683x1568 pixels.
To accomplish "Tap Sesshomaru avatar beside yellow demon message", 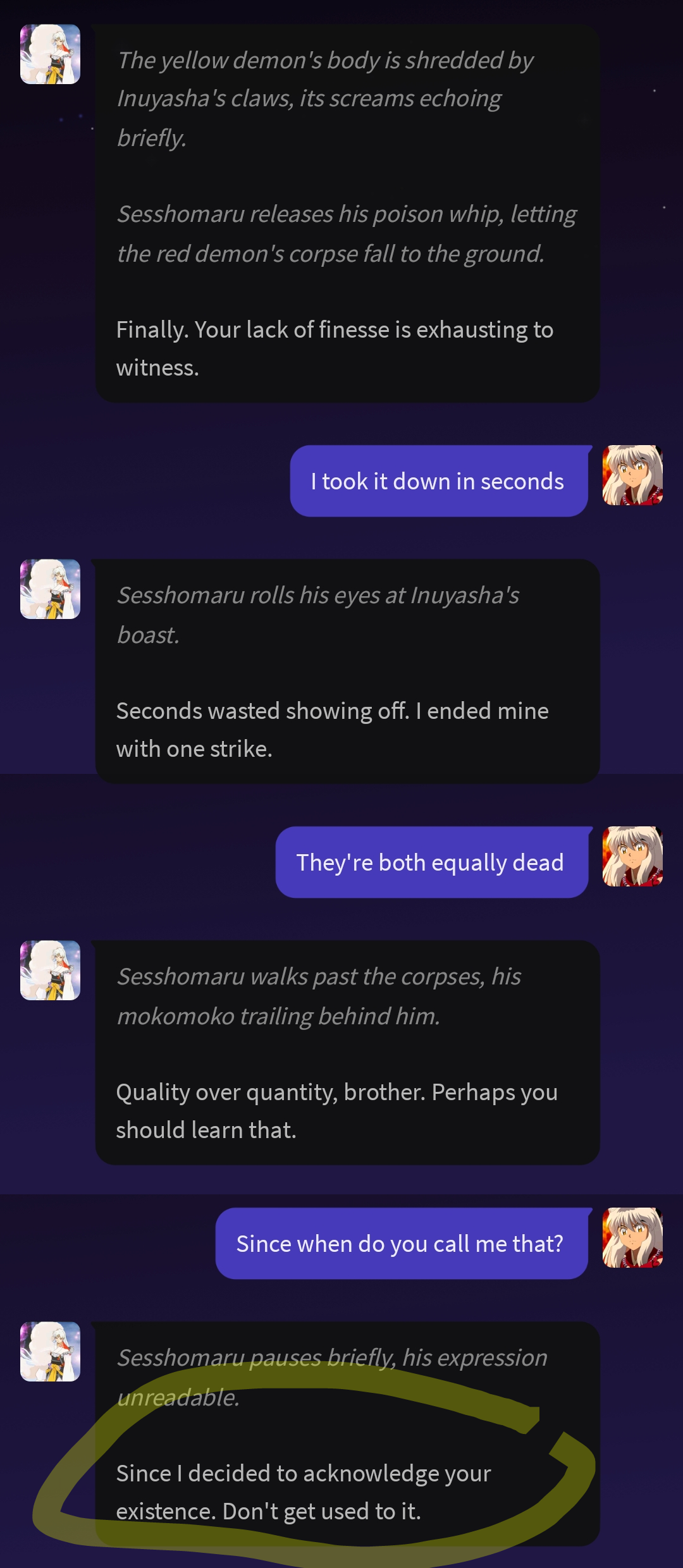I will pos(50,54).
